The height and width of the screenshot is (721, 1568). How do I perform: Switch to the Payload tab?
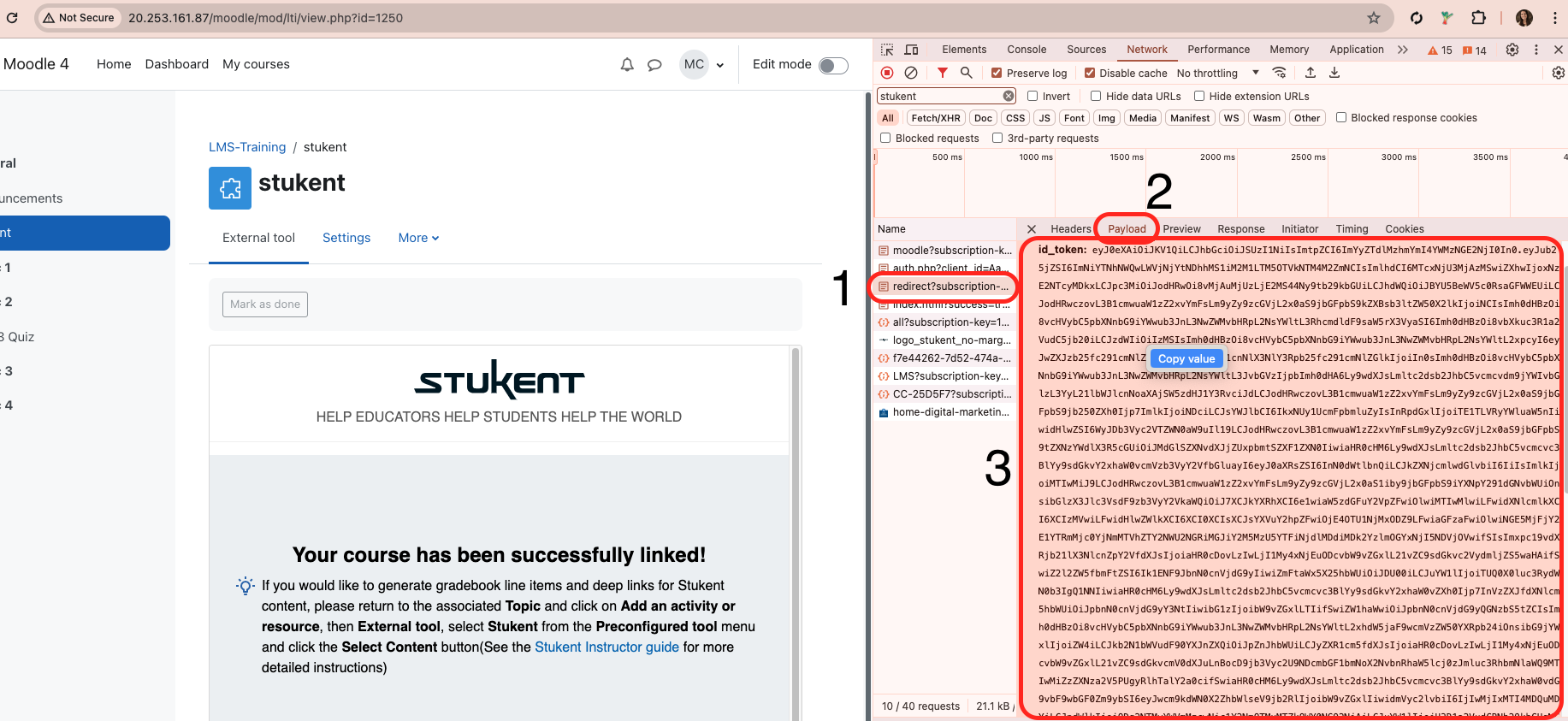coord(1127,228)
